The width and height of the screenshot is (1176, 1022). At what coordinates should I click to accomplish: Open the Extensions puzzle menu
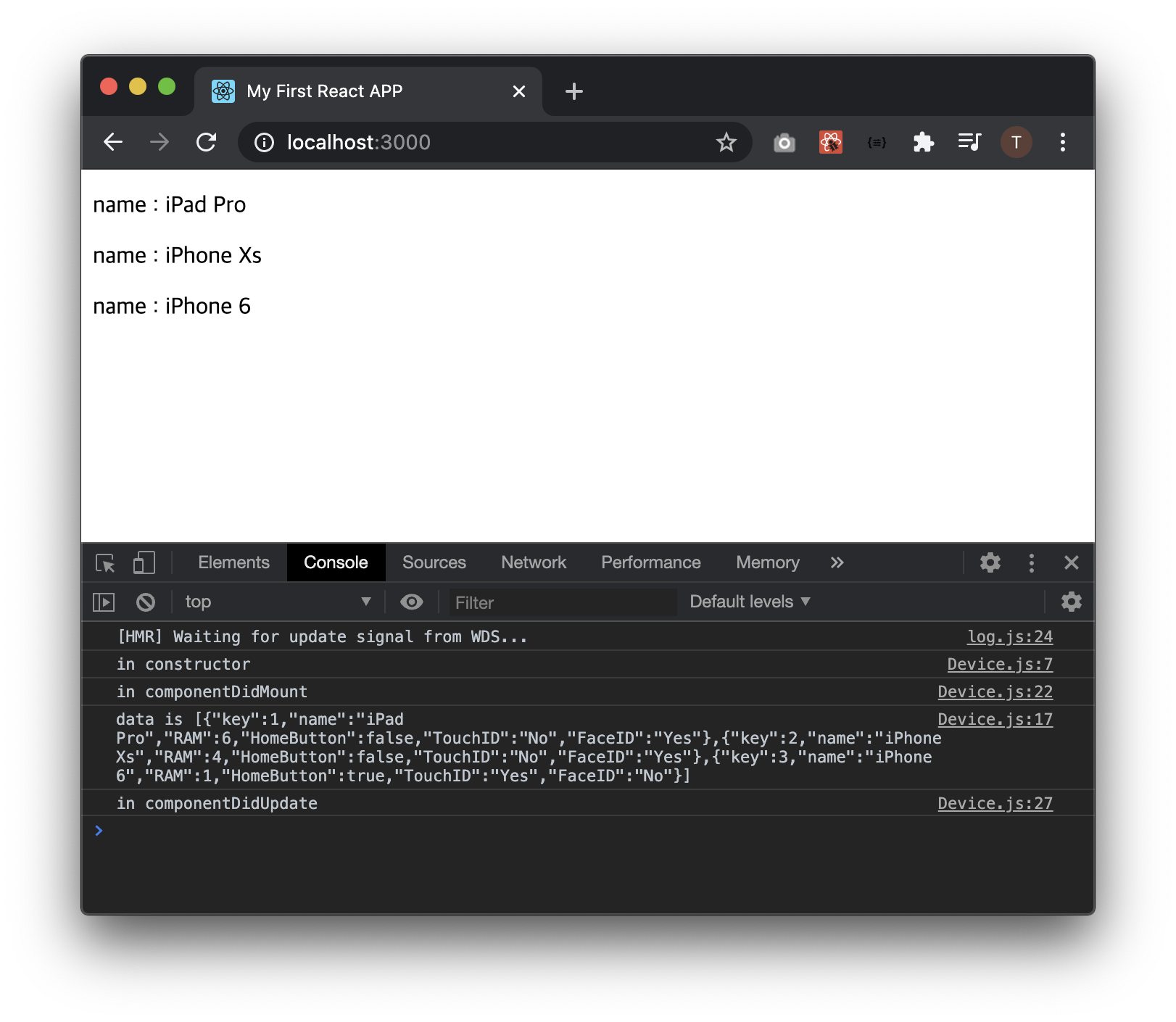coord(923,142)
